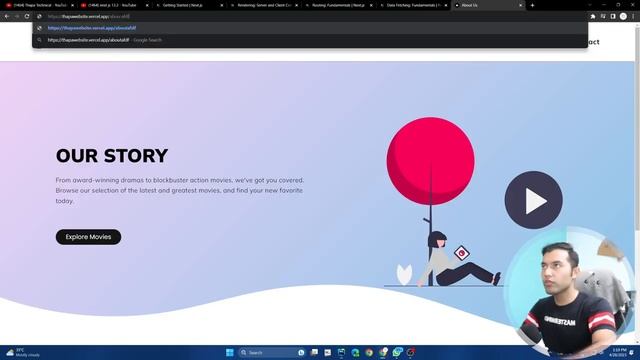Select the Google Search suggestion entry
The width and height of the screenshot is (640, 360).
[310, 40]
